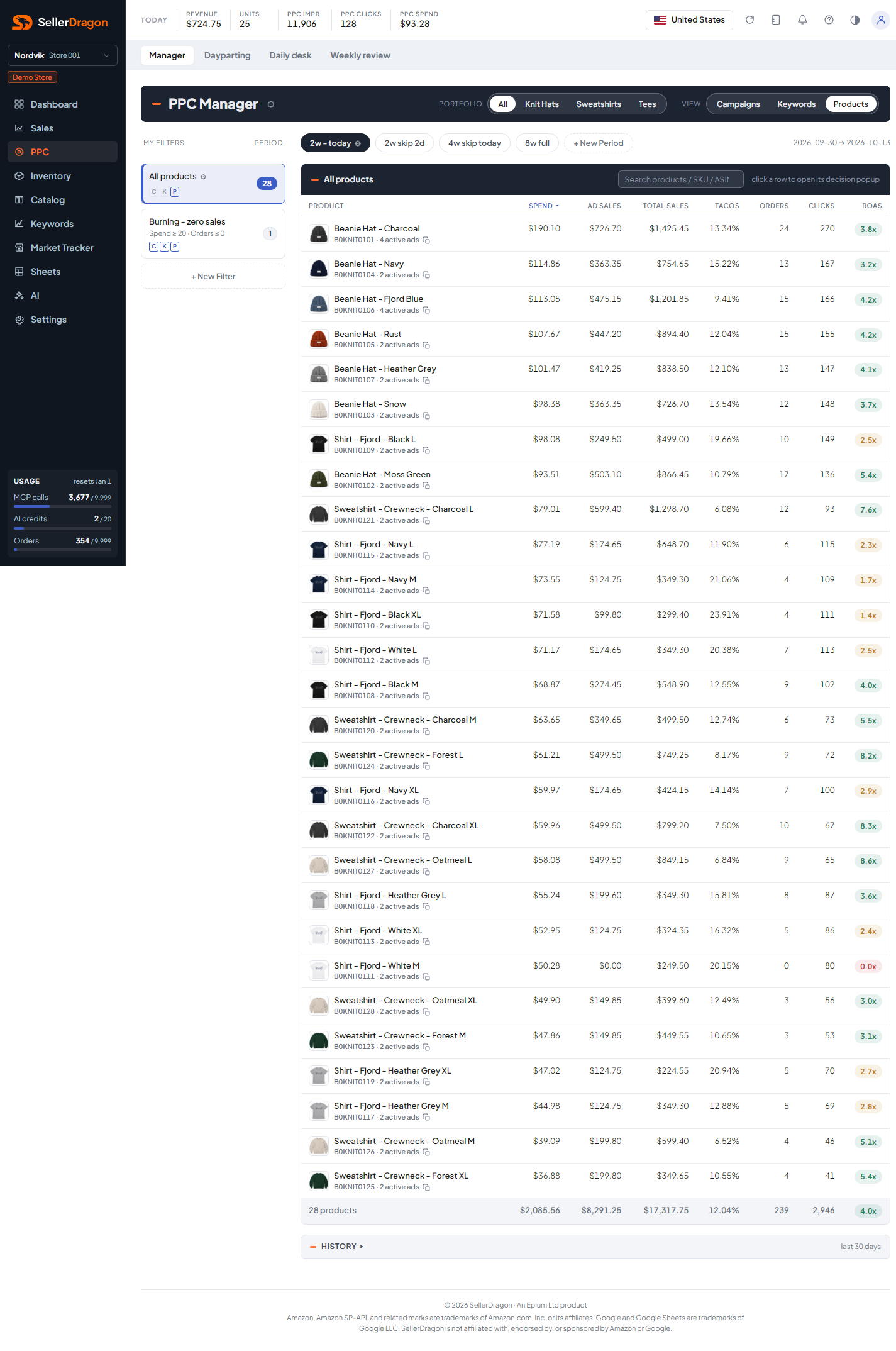Filter portfolio to Tees
The height and width of the screenshot is (1351, 896).
(x=647, y=104)
